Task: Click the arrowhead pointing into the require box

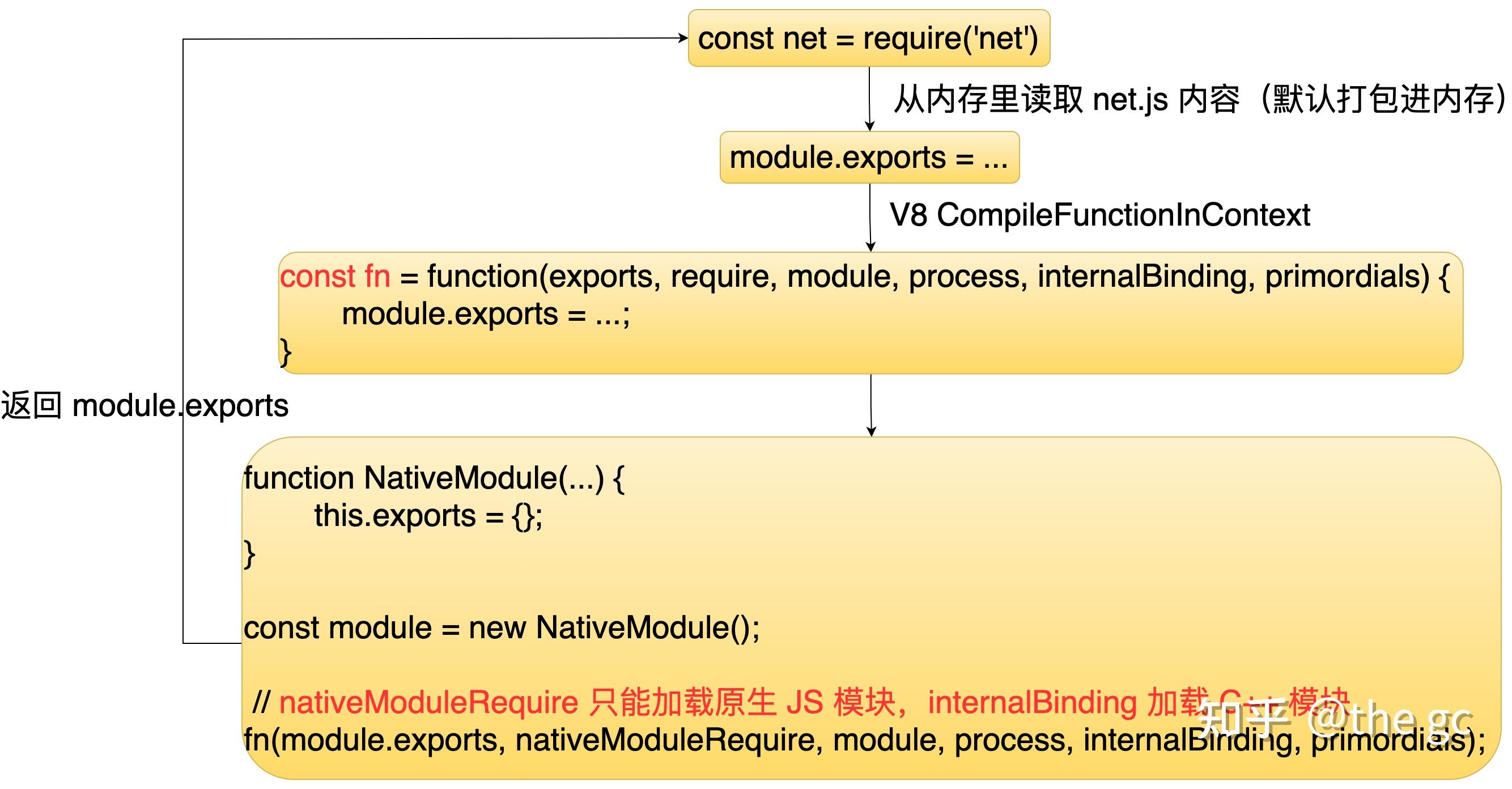Action: coord(683,38)
